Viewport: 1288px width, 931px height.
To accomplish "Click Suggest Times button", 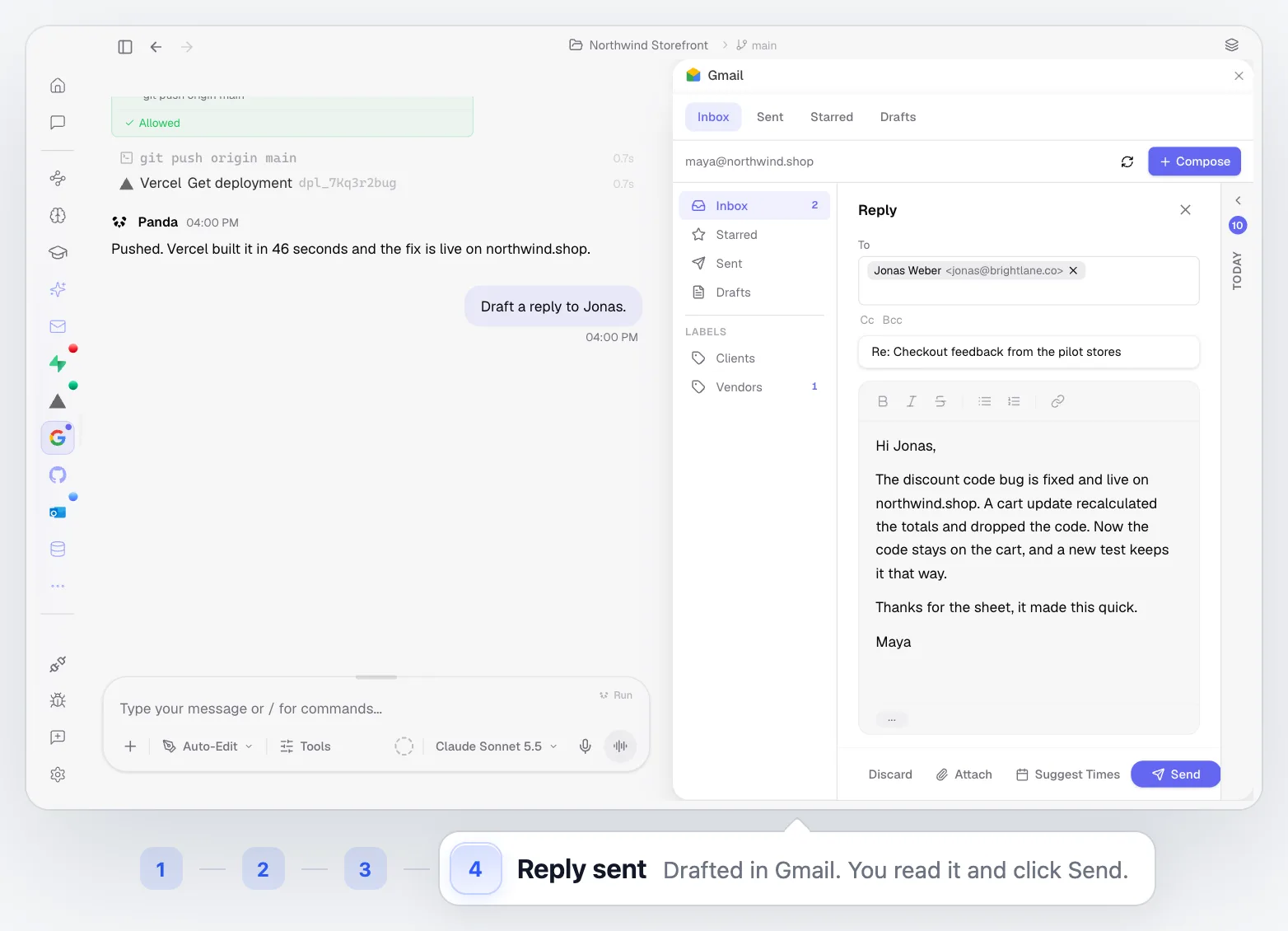I will 1068,774.
